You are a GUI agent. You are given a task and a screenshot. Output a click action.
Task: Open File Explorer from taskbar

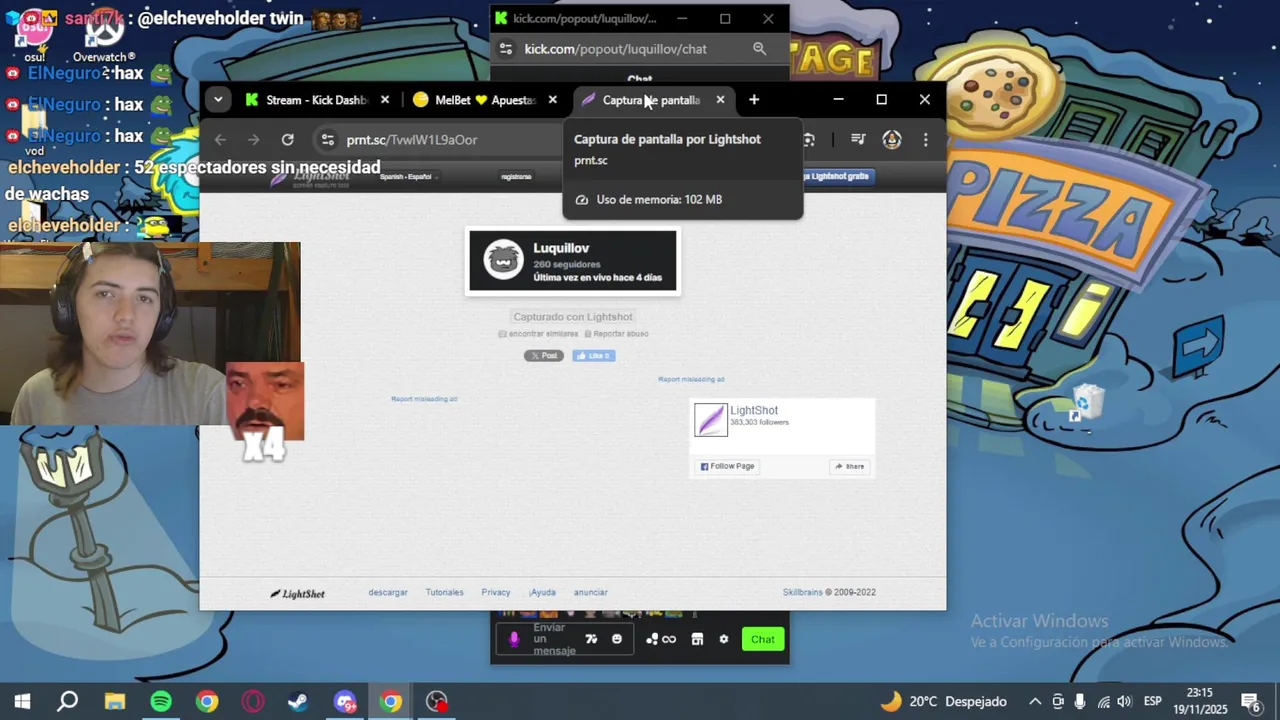pos(115,701)
